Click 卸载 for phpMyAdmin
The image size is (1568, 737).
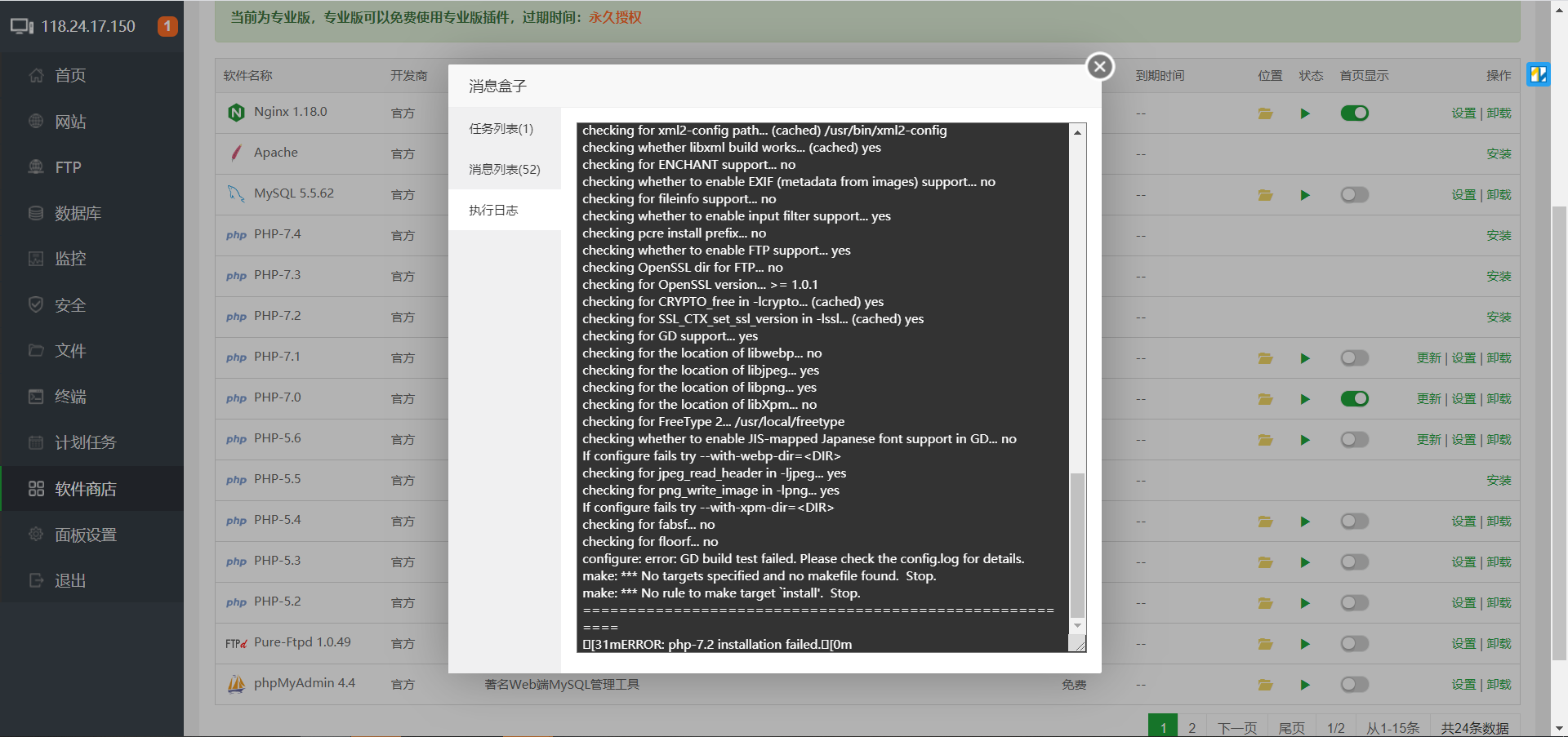tap(1499, 685)
